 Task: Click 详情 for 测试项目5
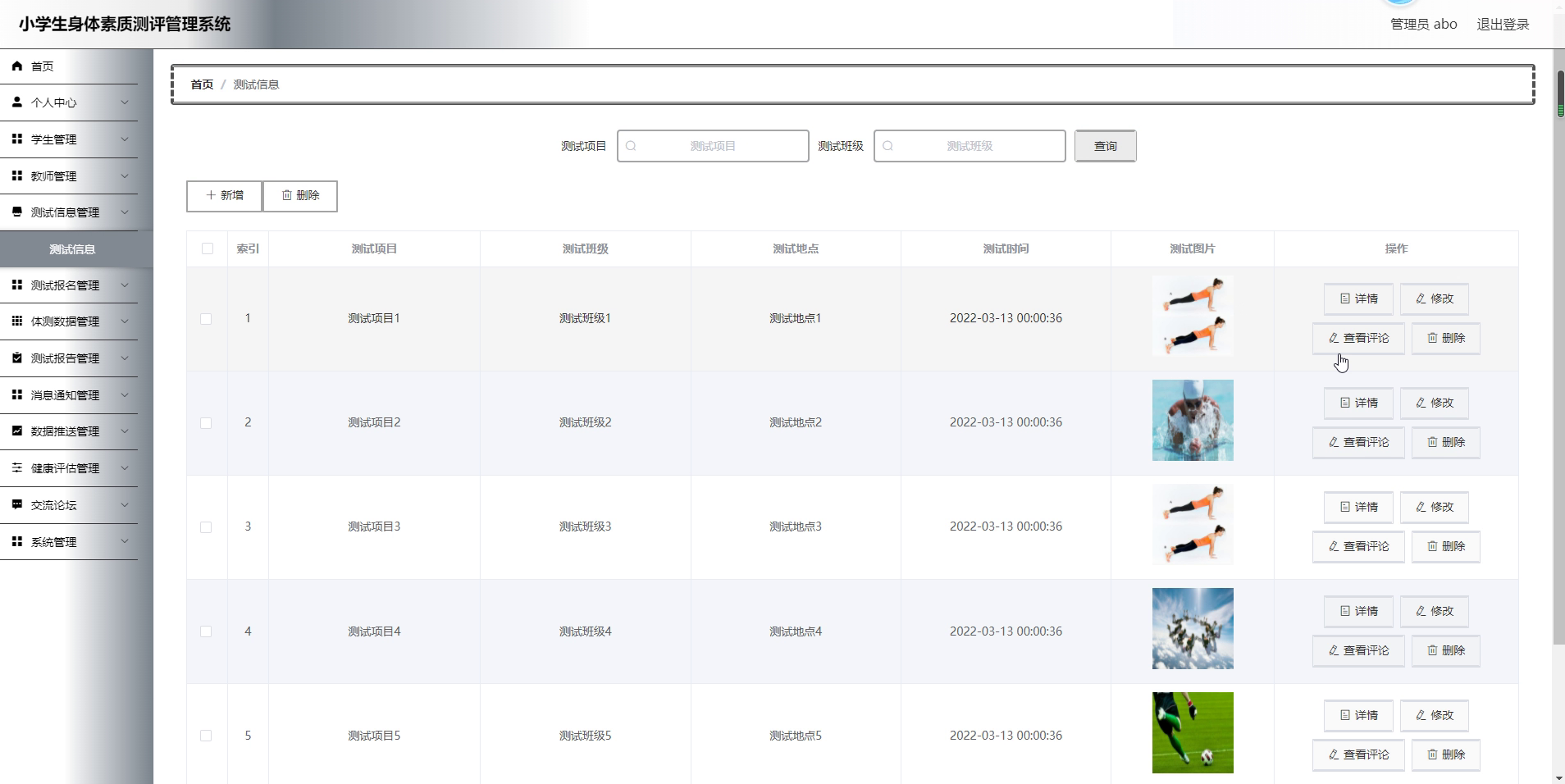coord(1358,715)
